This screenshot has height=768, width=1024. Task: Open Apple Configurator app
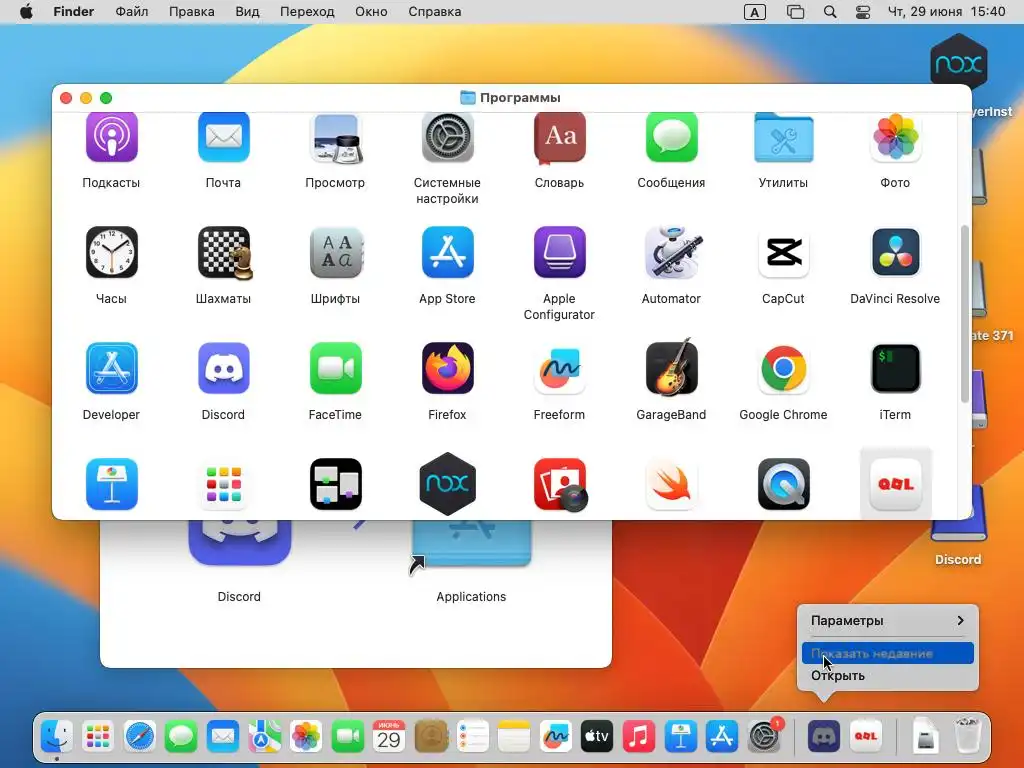click(x=560, y=252)
